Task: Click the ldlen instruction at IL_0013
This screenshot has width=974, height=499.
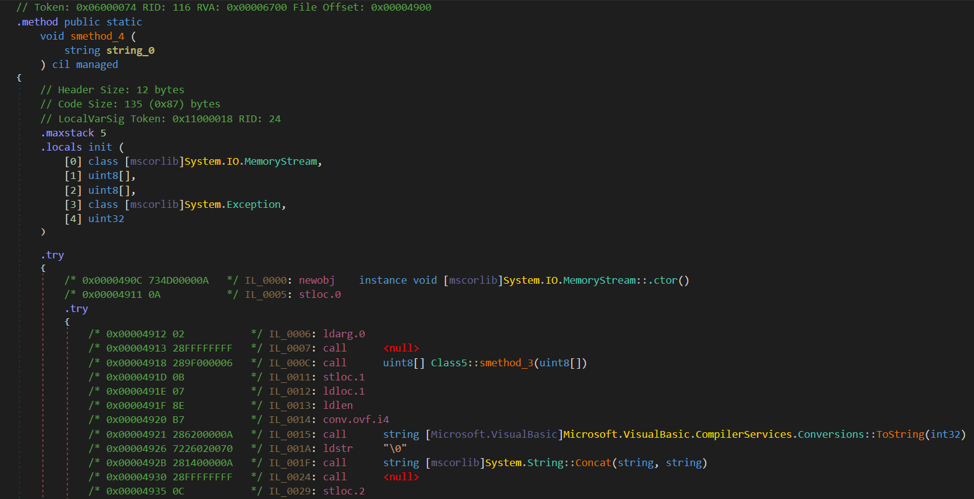Action: point(338,406)
